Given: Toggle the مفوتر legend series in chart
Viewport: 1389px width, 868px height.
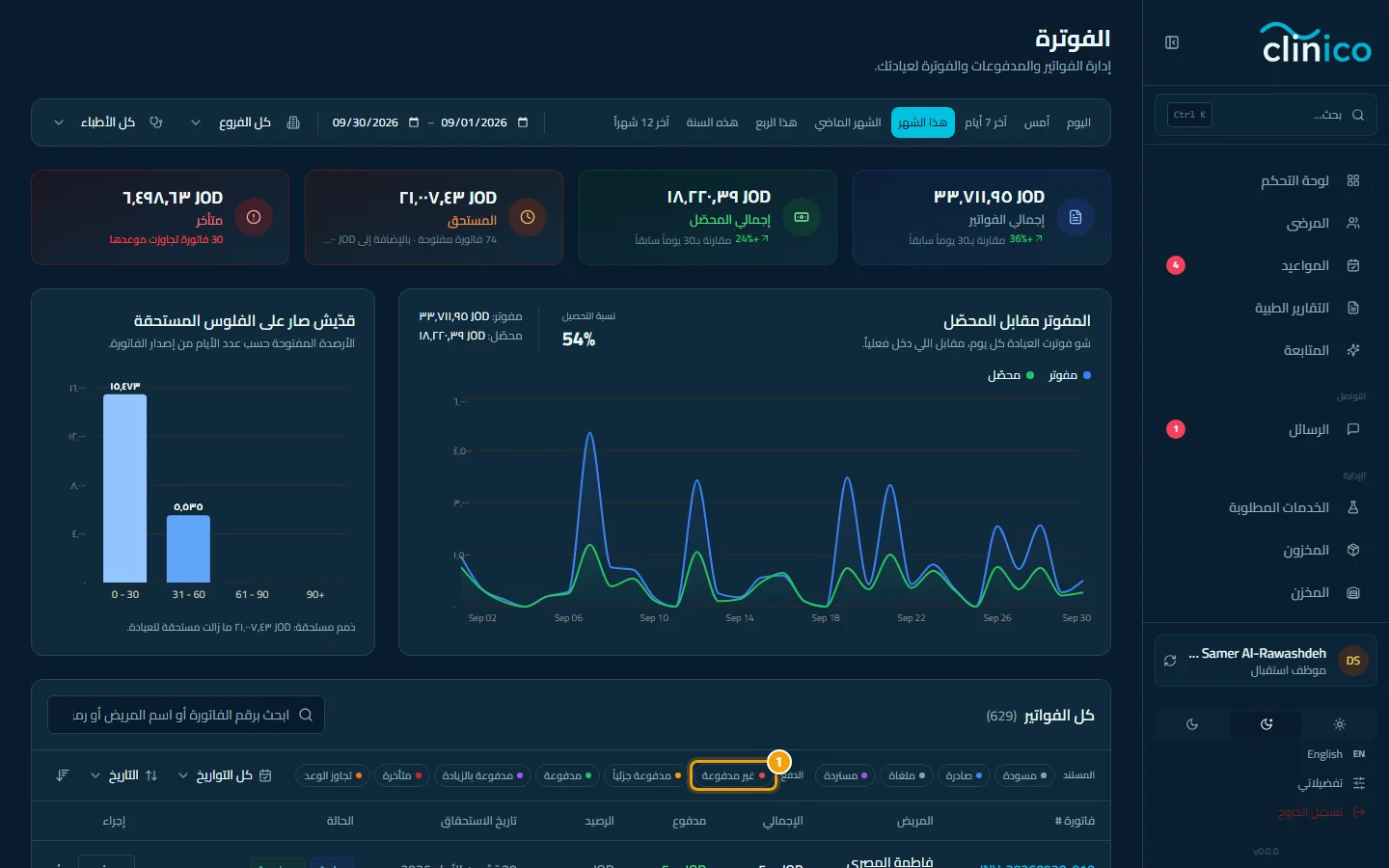Looking at the screenshot, I should (x=1070, y=375).
